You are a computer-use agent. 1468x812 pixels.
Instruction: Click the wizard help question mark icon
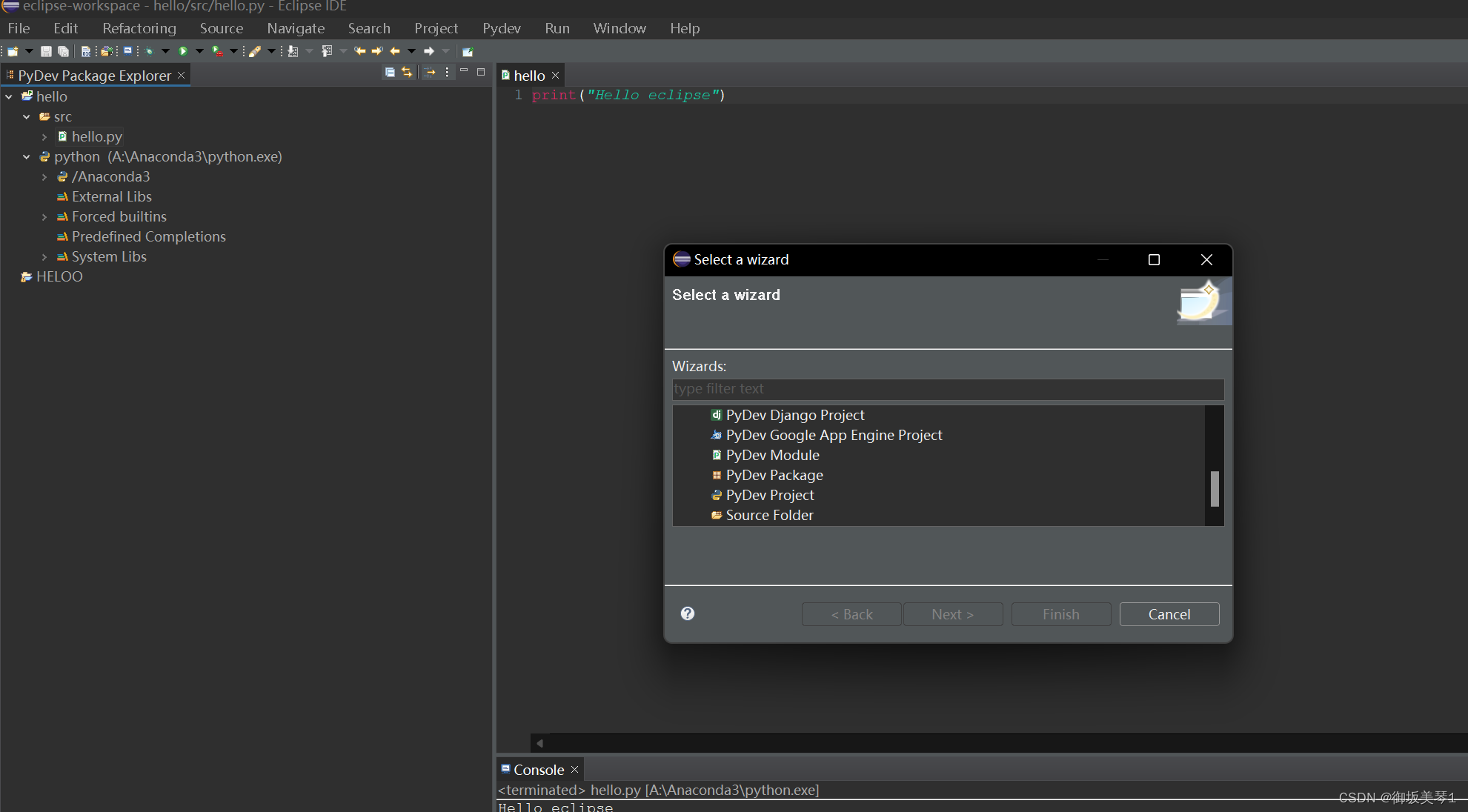point(687,613)
